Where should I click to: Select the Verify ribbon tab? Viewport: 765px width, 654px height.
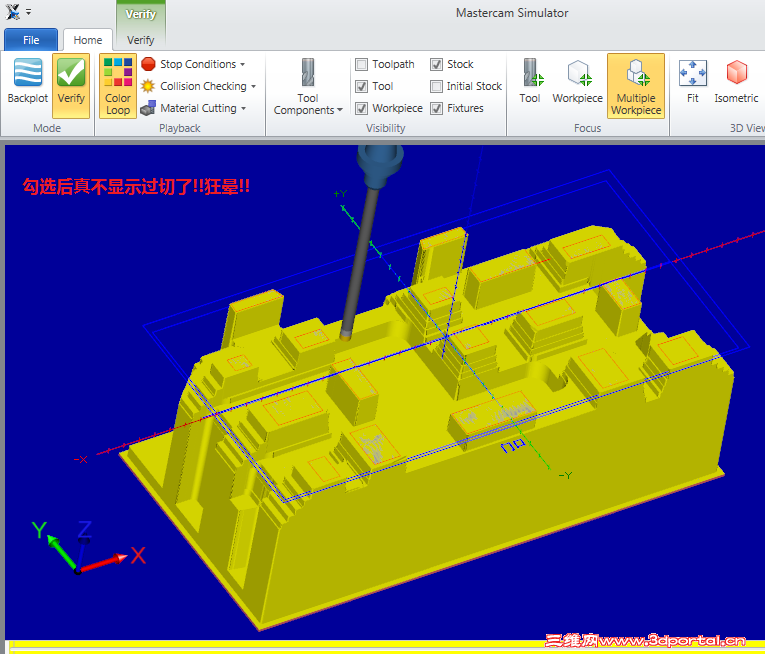click(x=141, y=40)
